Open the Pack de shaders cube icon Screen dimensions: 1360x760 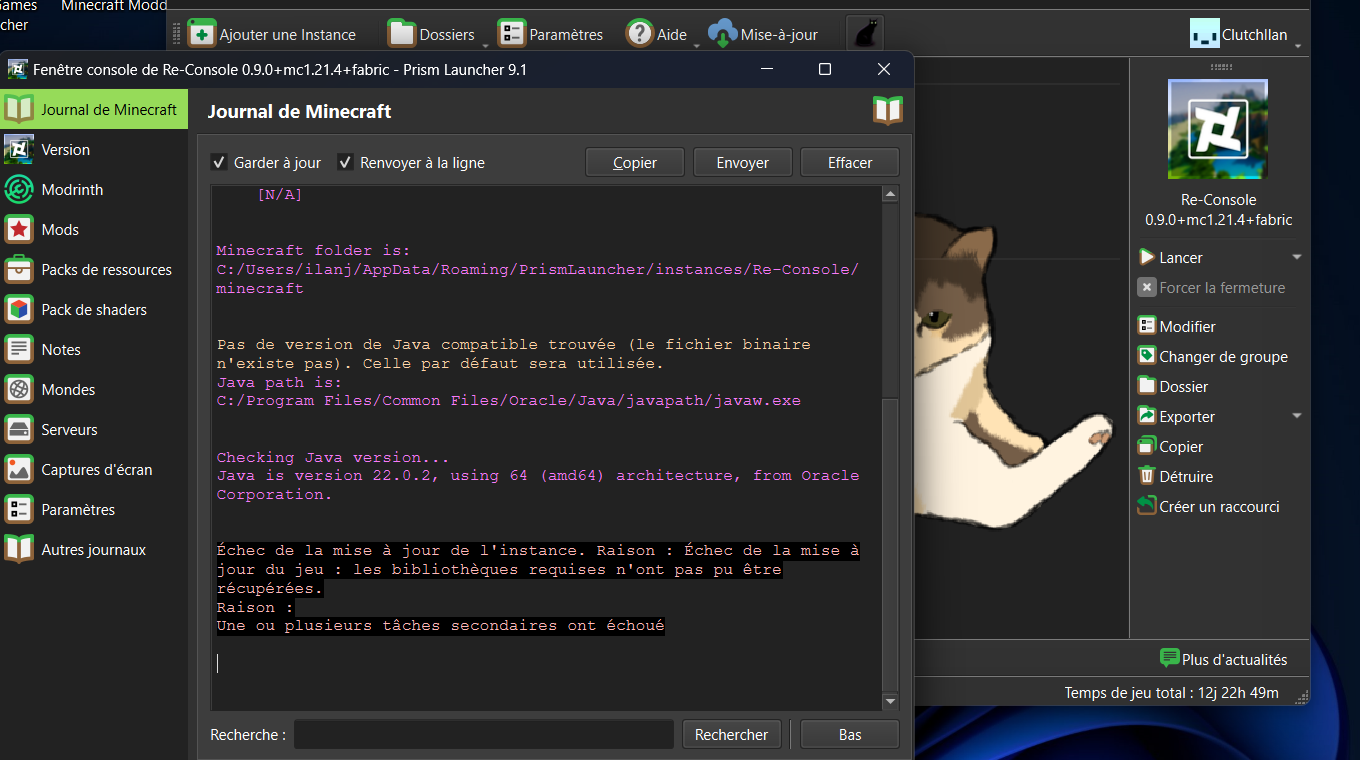[19, 310]
